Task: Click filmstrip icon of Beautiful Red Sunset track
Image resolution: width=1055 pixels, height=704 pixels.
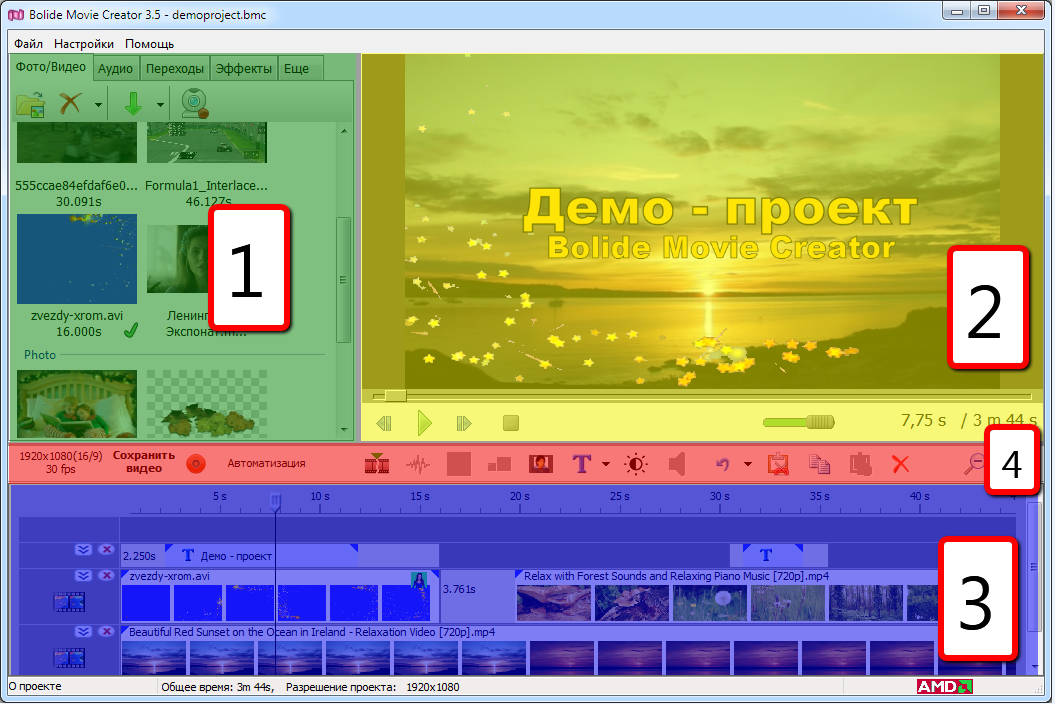Action: [69, 658]
